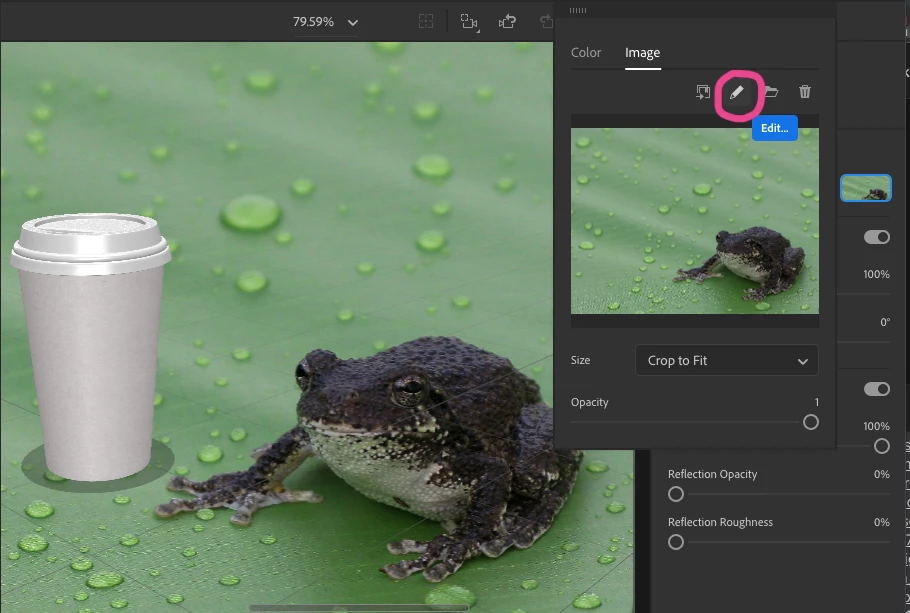
Task: Open the 79.59% zoom level dropdown
Action: click(325, 22)
